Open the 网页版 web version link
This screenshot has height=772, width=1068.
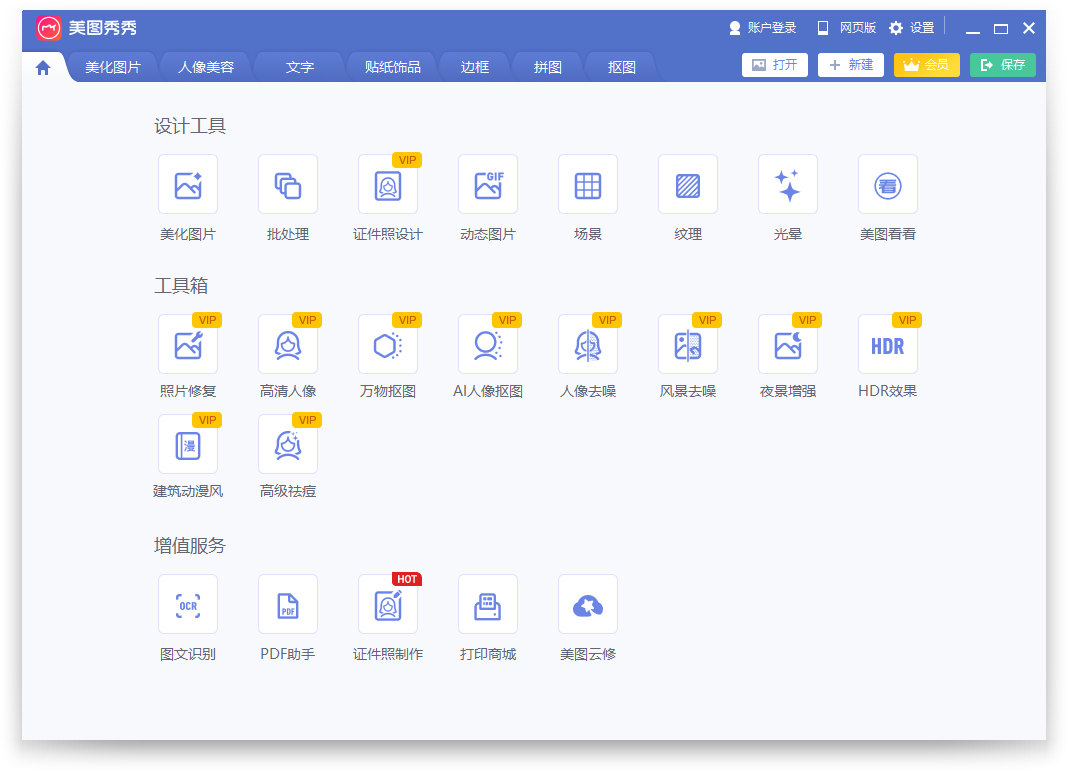[x=847, y=28]
